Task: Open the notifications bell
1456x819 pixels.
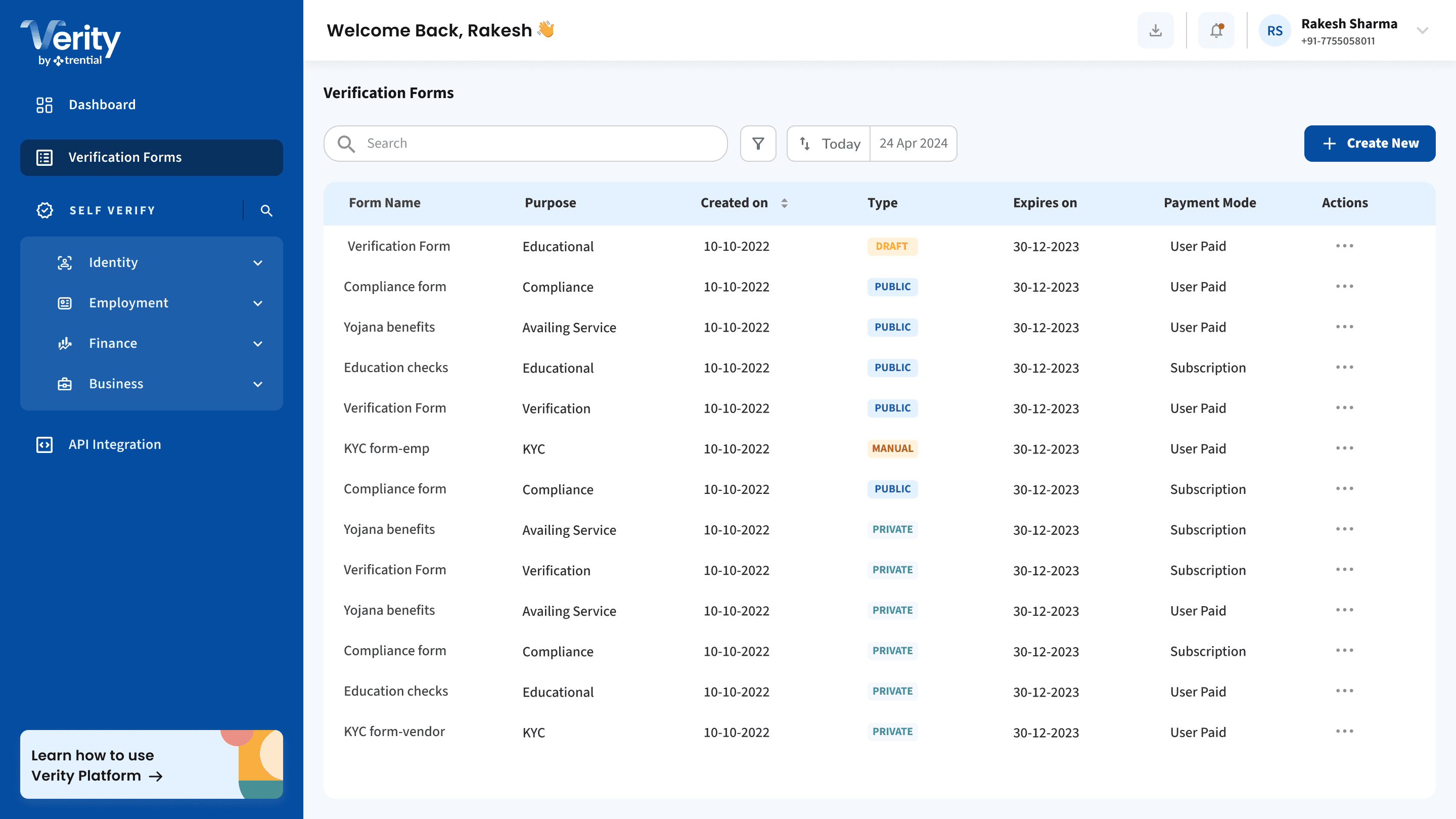Action: click(x=1216, y=30)
